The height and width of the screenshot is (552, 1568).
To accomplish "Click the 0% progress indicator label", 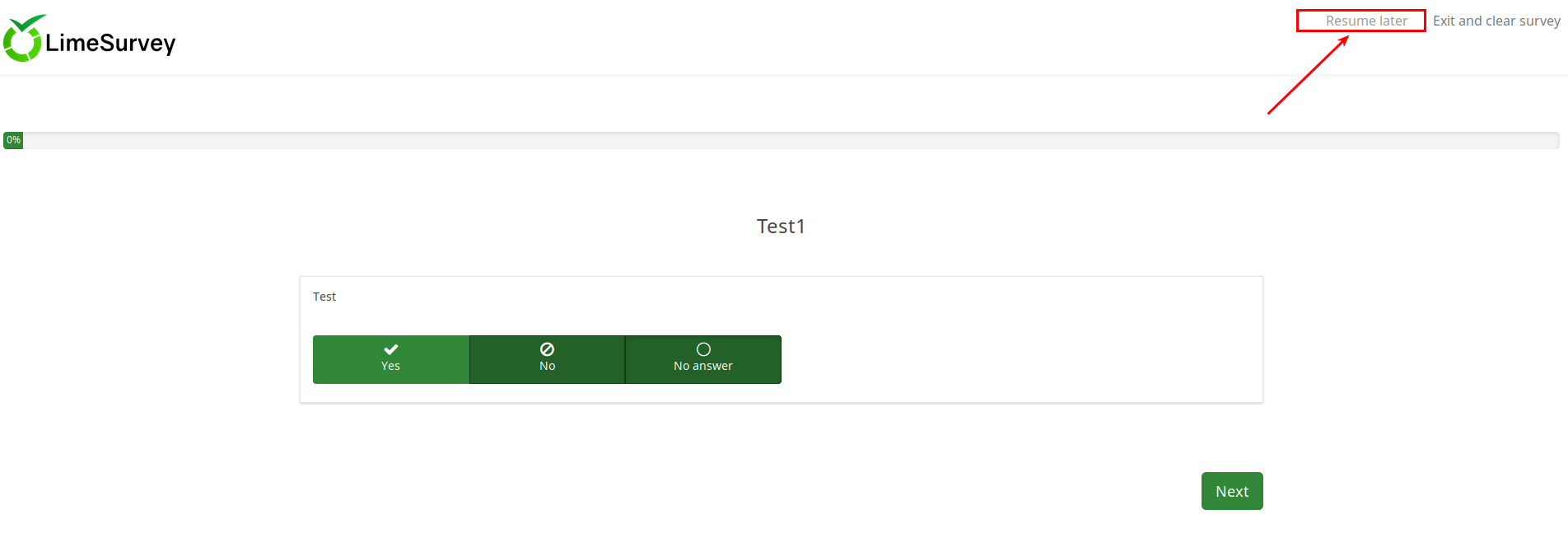I will tap(13, 140).
